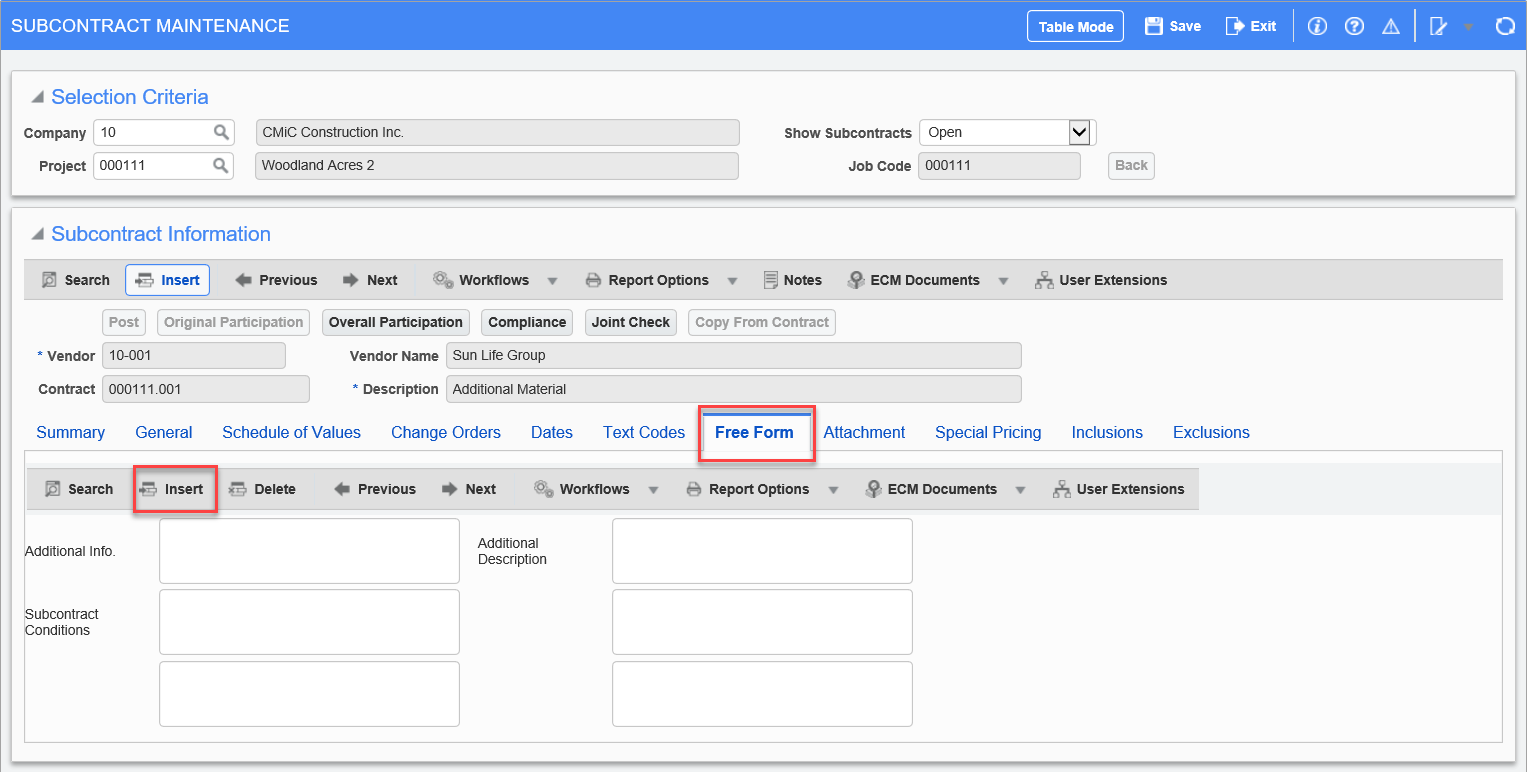Click Report Options in upper toolbar
This screenshot has height=772, width=1527.
coord(647,280)
